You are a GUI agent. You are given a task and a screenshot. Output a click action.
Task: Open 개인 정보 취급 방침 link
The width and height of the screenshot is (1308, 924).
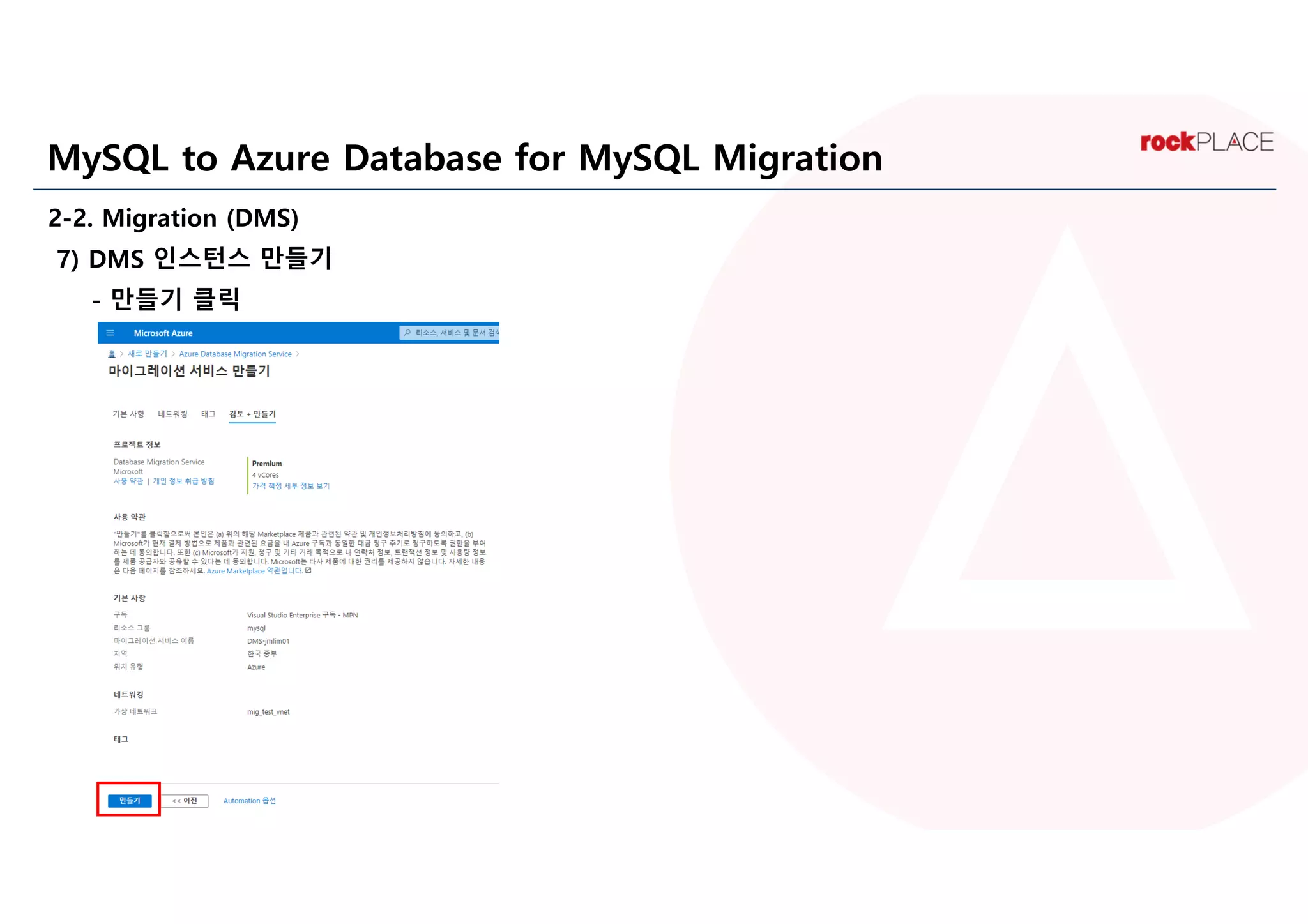point(183,481)
